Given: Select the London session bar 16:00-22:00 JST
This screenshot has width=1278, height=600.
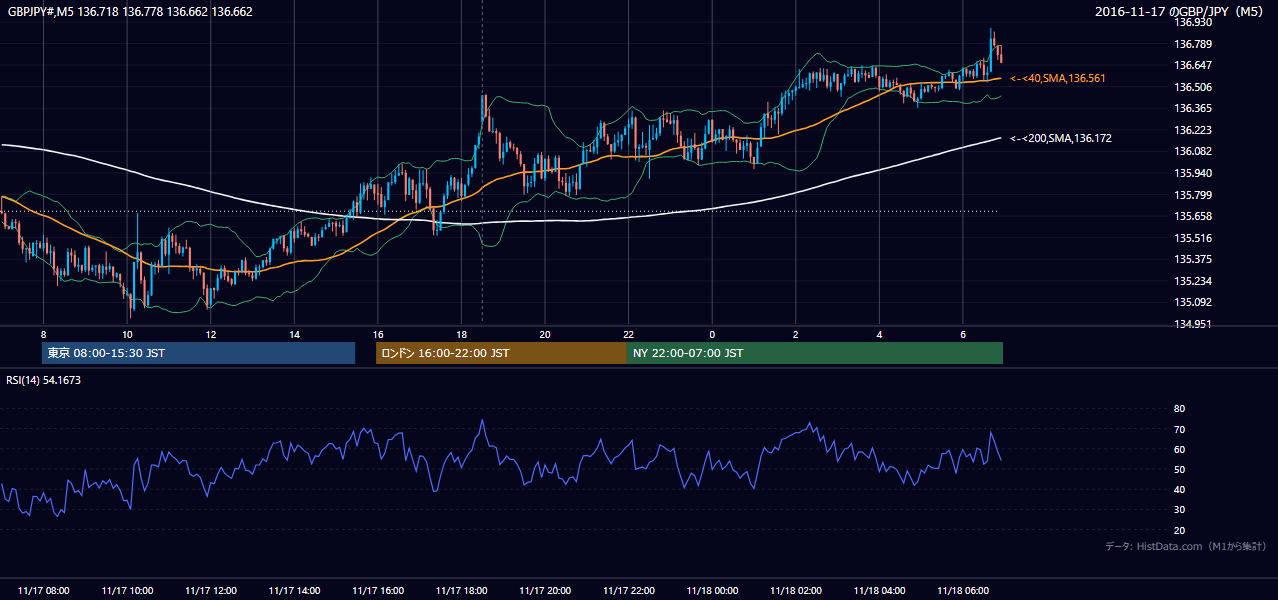Looking at the screenshot, I should tap(501, 353).
